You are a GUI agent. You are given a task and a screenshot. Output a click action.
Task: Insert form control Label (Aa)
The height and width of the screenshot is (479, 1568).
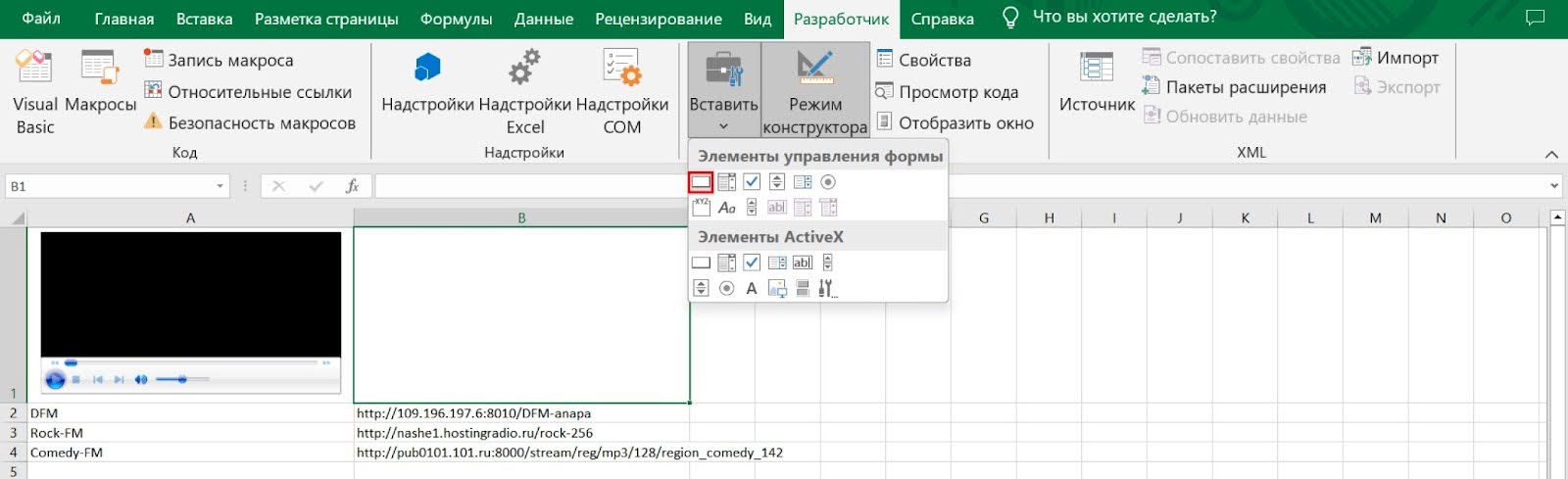(726, 207)
